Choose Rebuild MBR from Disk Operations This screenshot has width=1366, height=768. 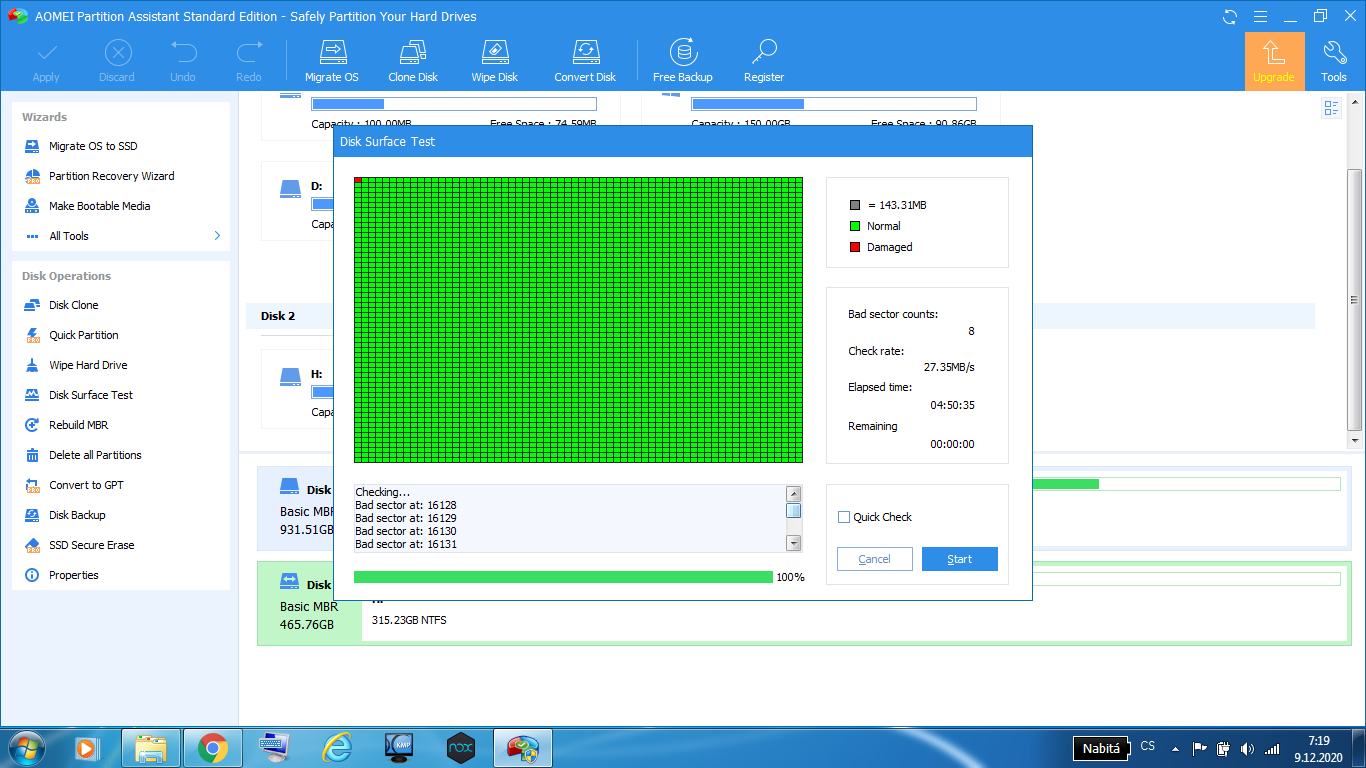pos(78,425)
